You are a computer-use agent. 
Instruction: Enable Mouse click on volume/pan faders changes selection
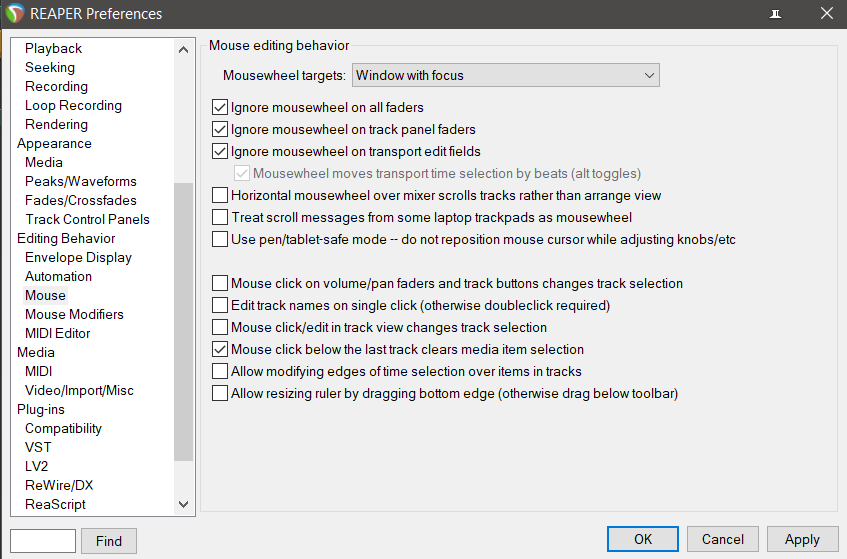[220, 284]
